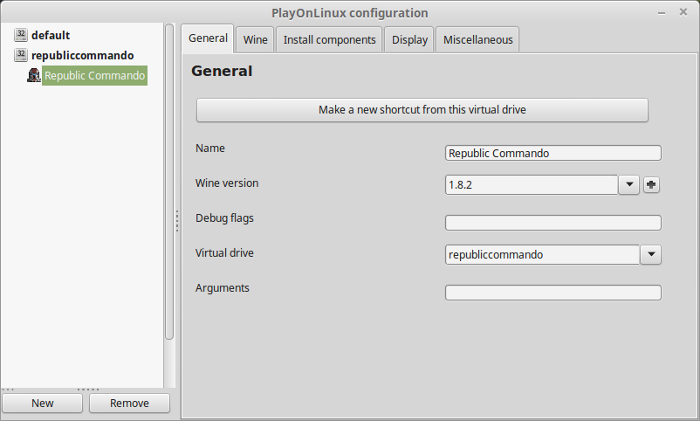This screenshot has width=700, height=421.
Task: Select the republiccommando drive entry
Action: coord(83,55)
